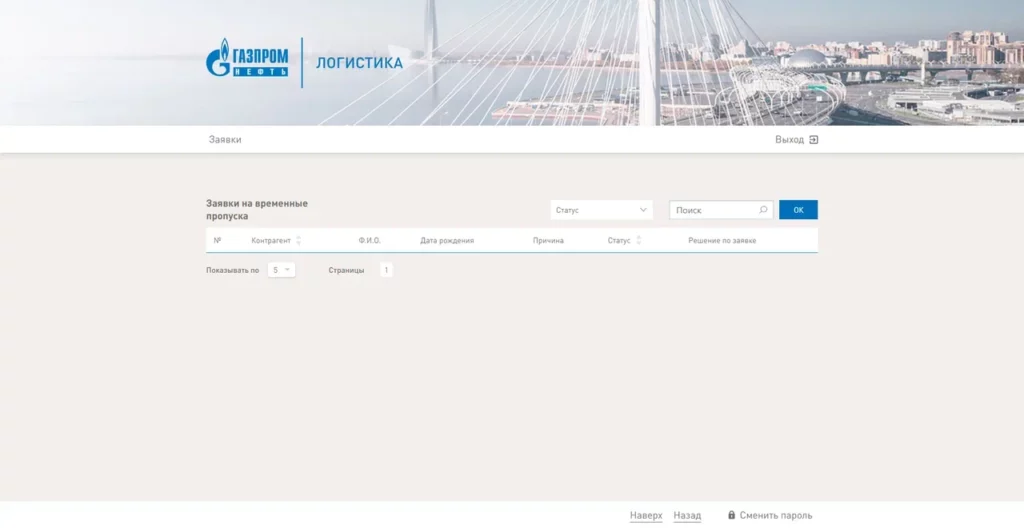Click the blue OK button

pos(798,210)
